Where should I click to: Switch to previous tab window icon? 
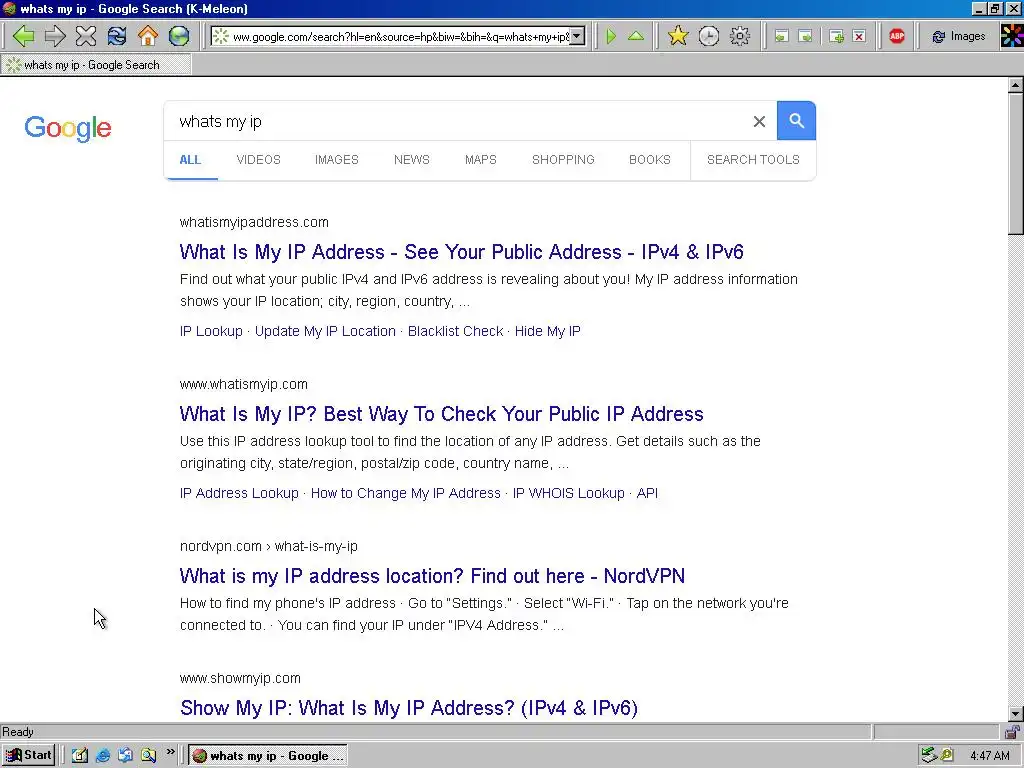coord(781,37)
